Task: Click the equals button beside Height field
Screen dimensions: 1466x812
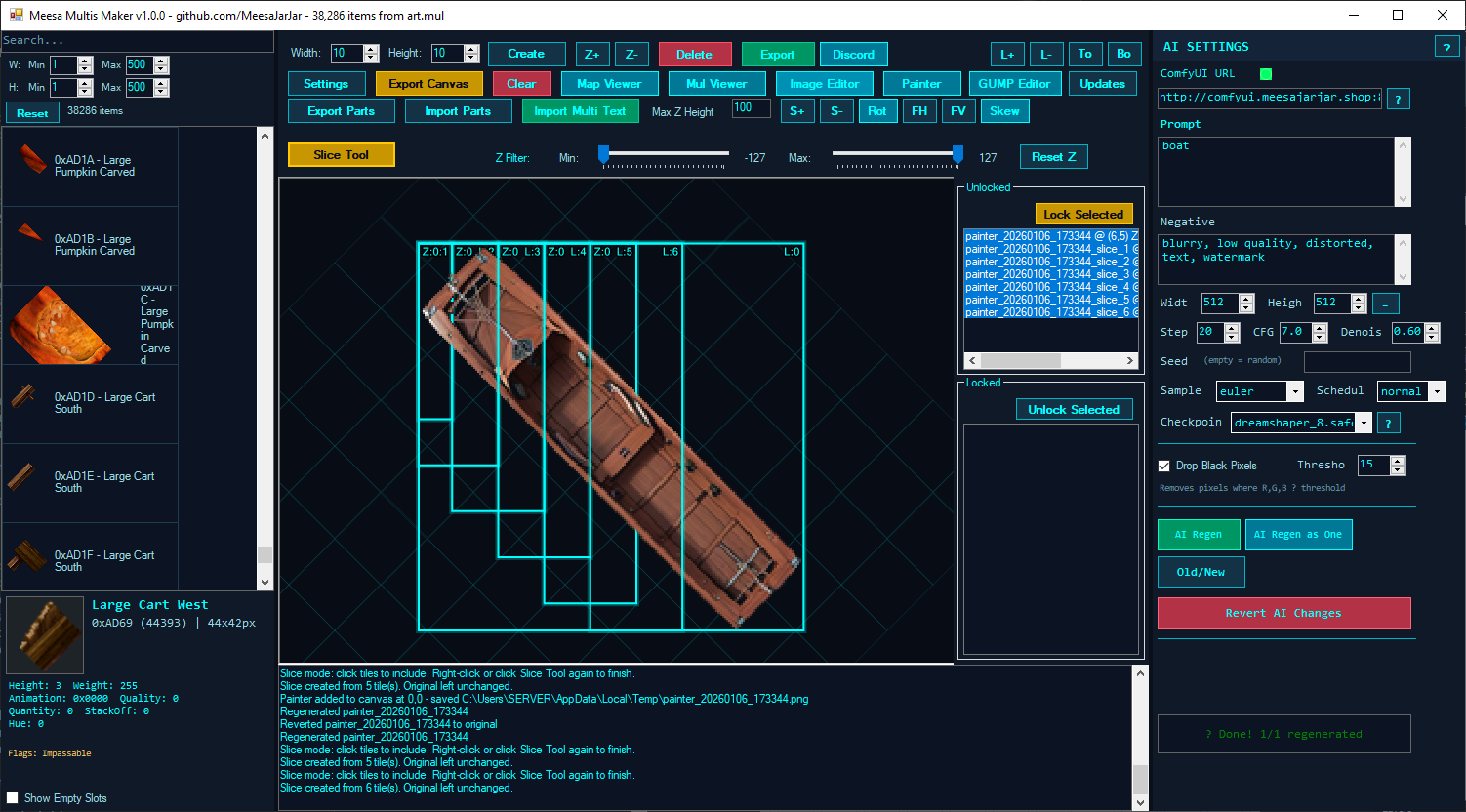Action: (1385, 304)
